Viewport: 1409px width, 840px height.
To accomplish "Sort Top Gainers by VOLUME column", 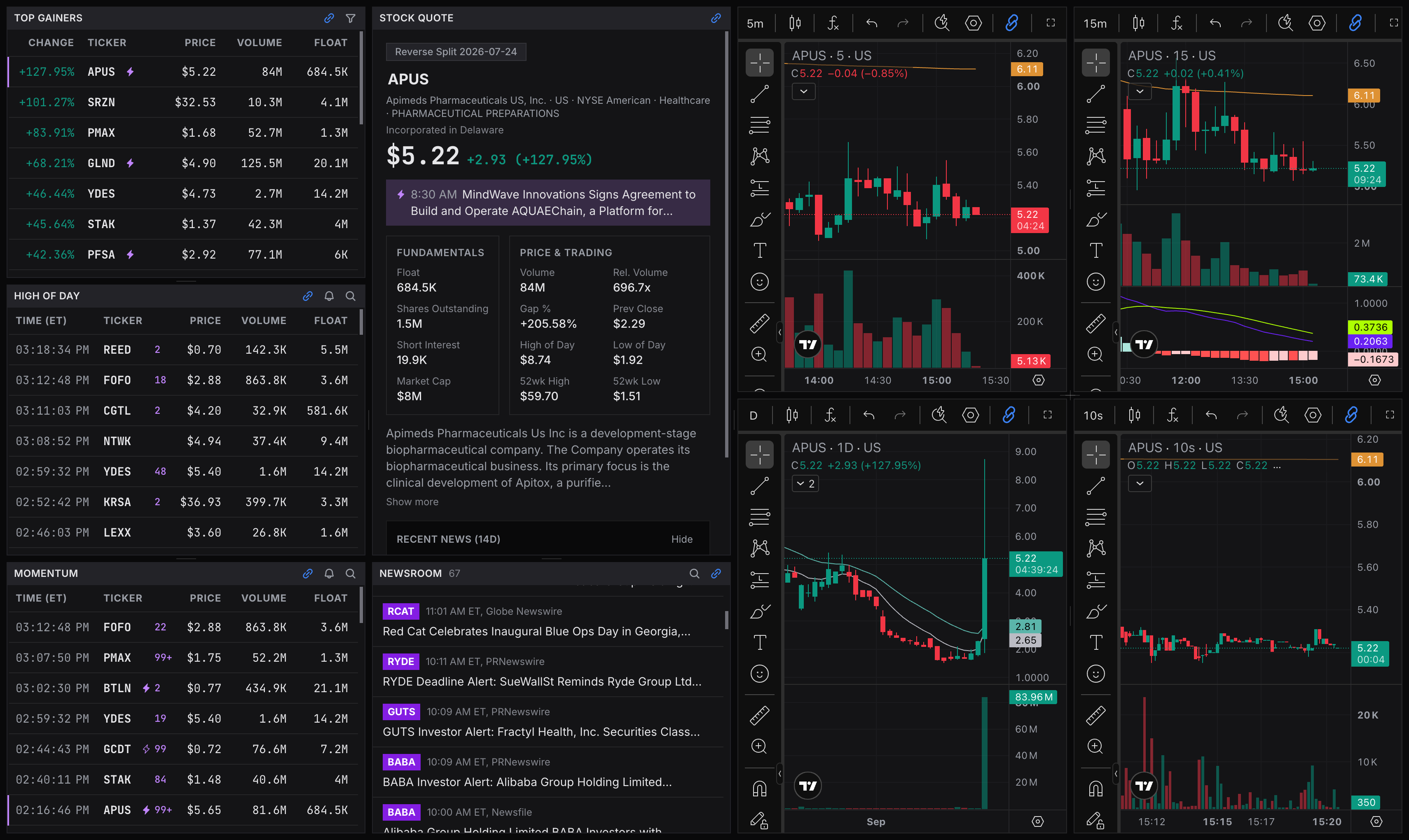I will pos(259,42).
